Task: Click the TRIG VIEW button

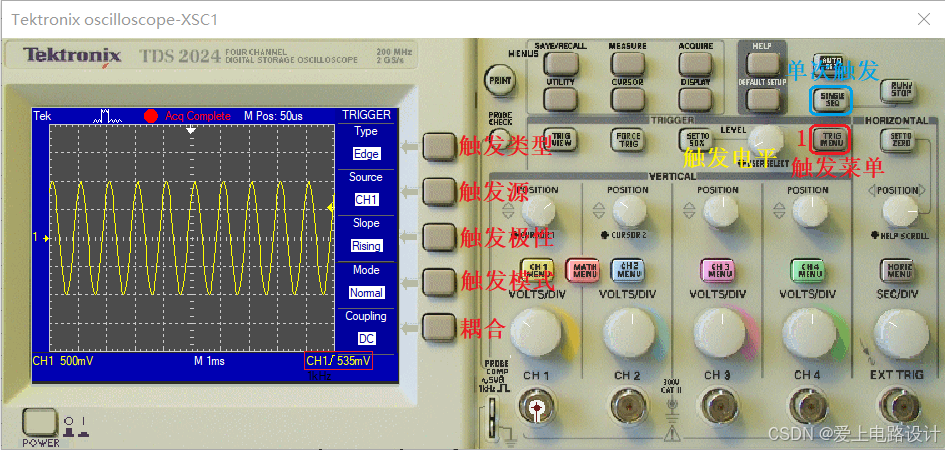Action: pos(560,140)
